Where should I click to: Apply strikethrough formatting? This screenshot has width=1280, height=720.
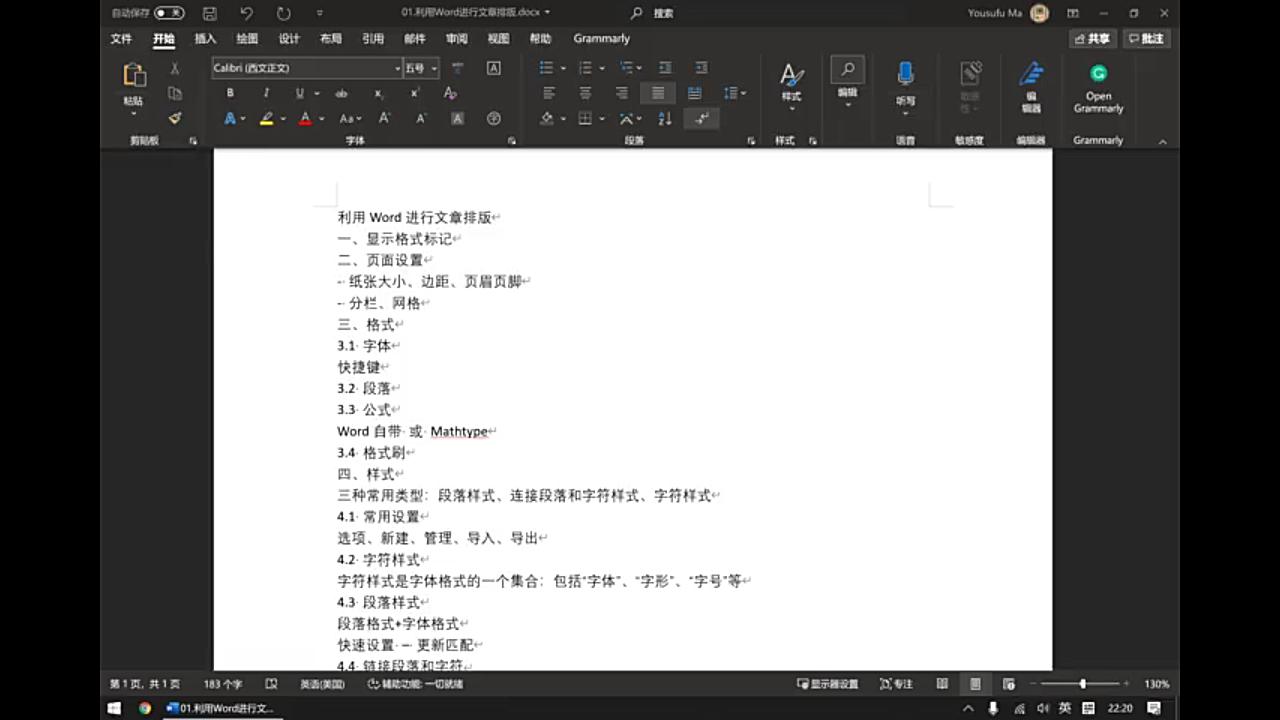click(x=341, y=93)
